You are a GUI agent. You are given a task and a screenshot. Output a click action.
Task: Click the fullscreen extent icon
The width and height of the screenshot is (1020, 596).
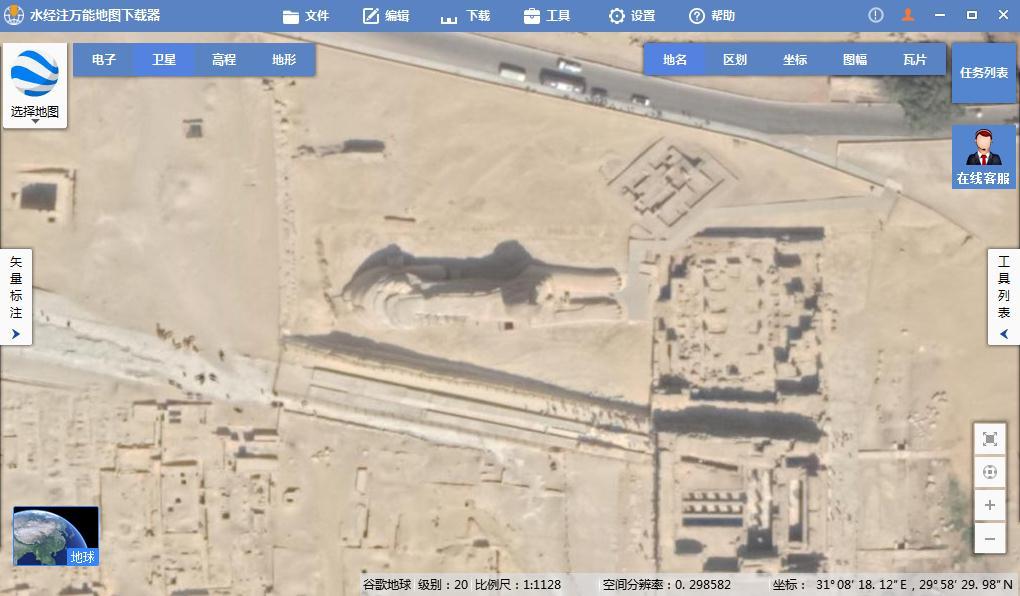[989, 439]
